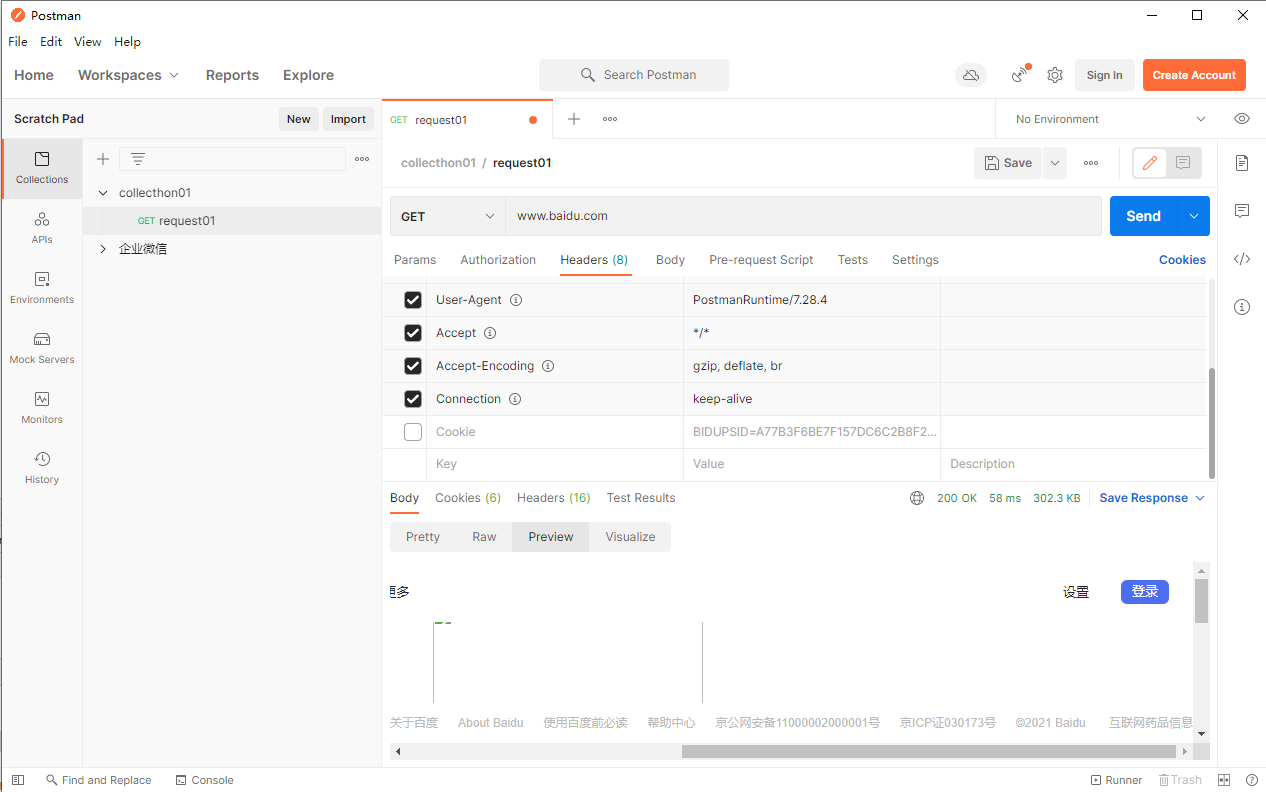Open collections panel three-dot options
The image size is (1266, 792).
pyautogui.click(x=362, y=159)
